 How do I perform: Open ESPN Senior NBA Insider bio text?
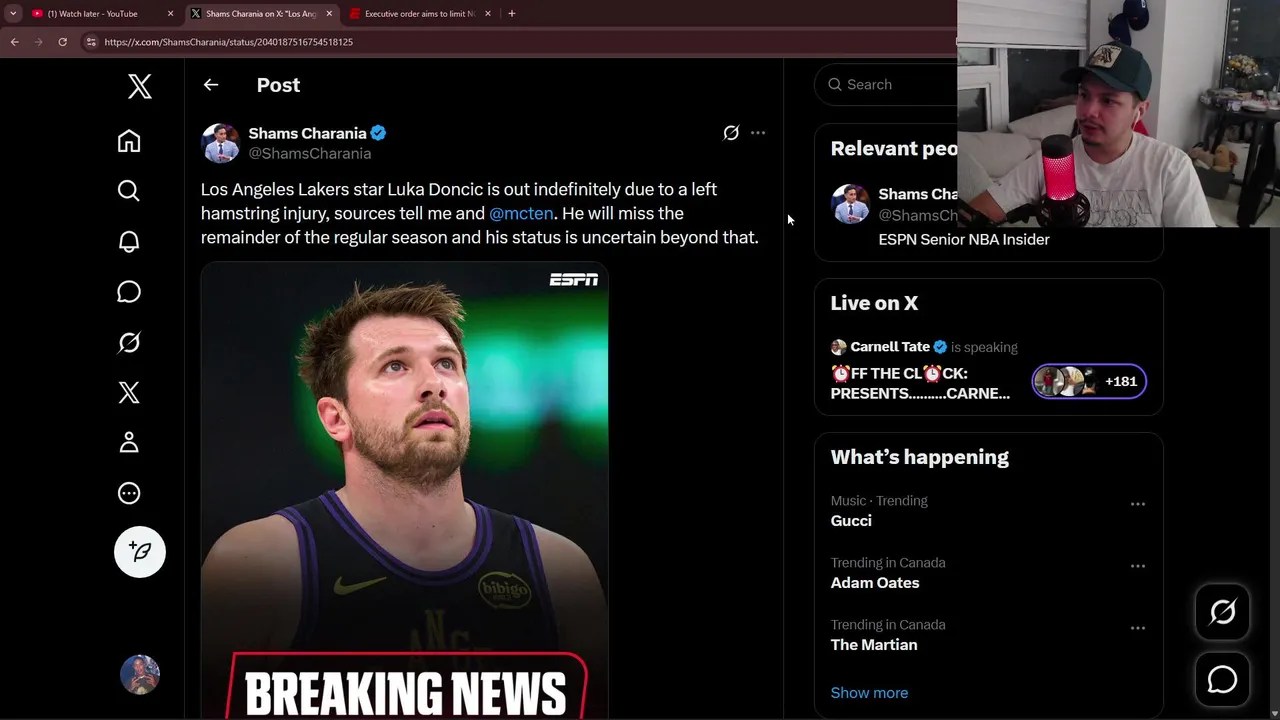pyautogui.click(x=964, y=240)
